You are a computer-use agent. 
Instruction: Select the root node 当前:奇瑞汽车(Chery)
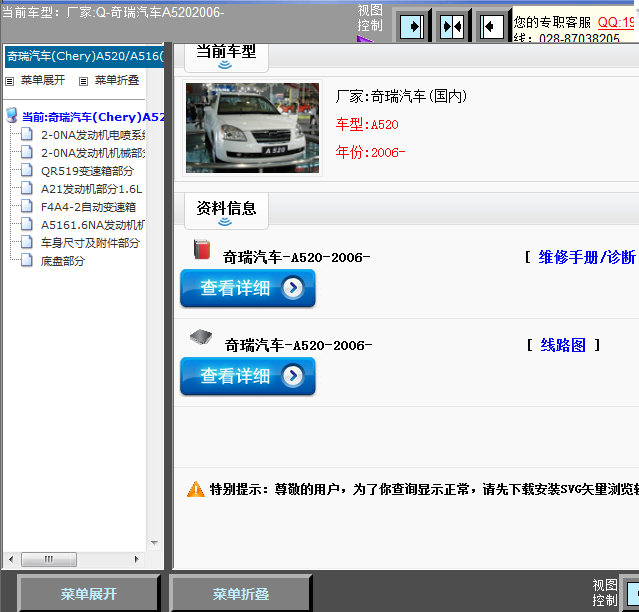[x=93, y=117]
